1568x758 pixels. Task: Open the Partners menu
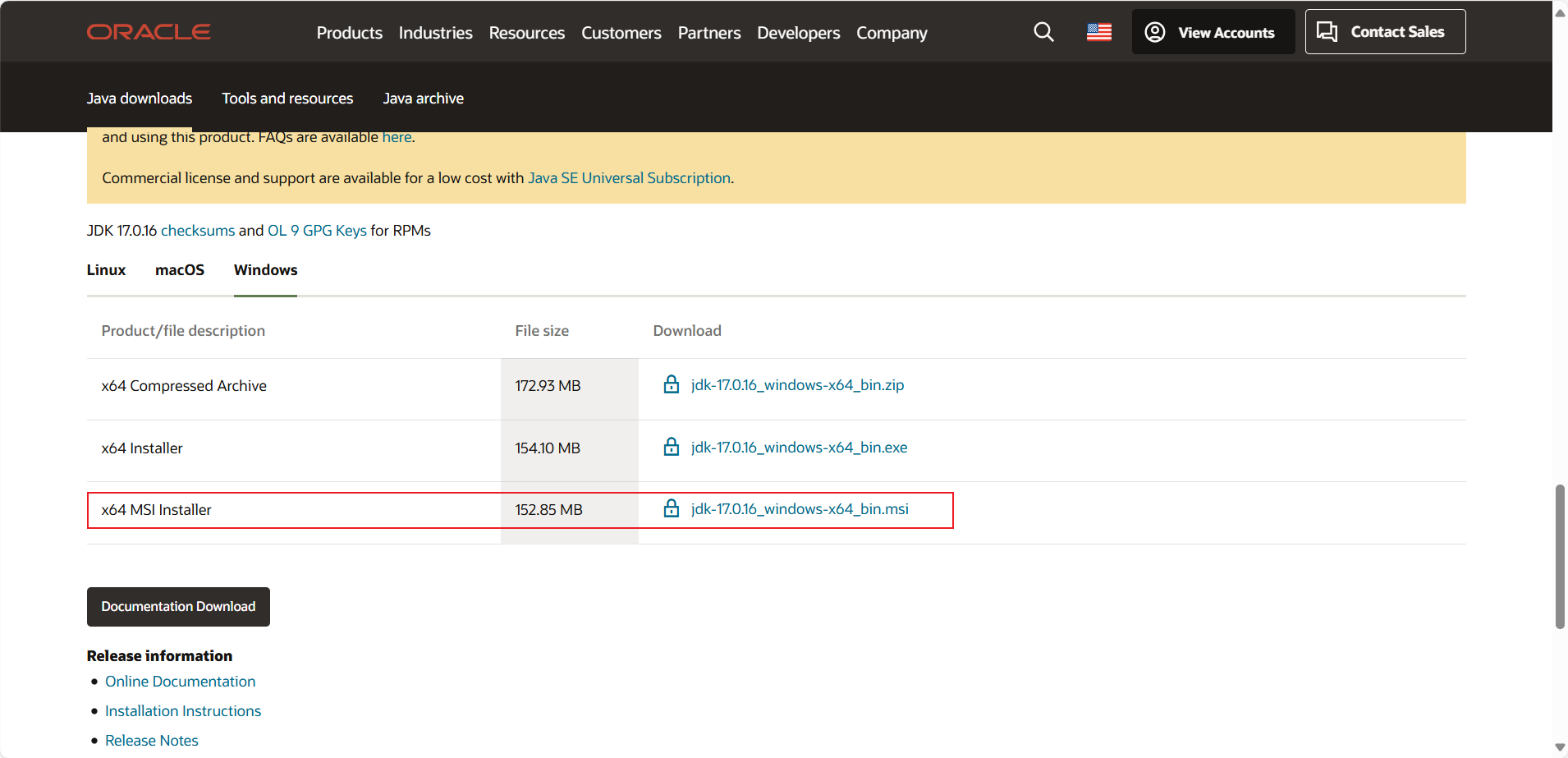pyautogui.click(x=709, y=33)
